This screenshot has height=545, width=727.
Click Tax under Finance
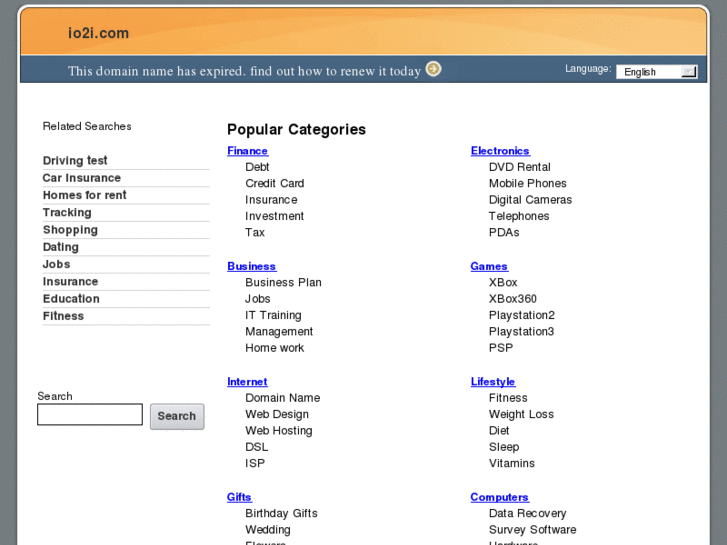click(255, 232)
